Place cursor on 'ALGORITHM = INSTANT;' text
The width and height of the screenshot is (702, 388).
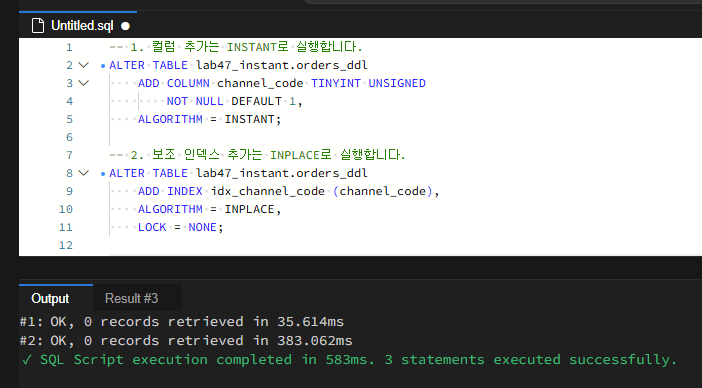click(x=210, y=119)
